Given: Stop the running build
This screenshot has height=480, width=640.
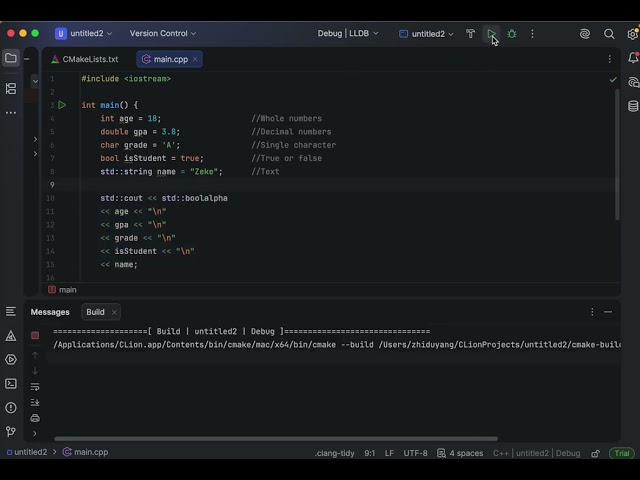Looking at the screenshot, I should tap(35, 336).
